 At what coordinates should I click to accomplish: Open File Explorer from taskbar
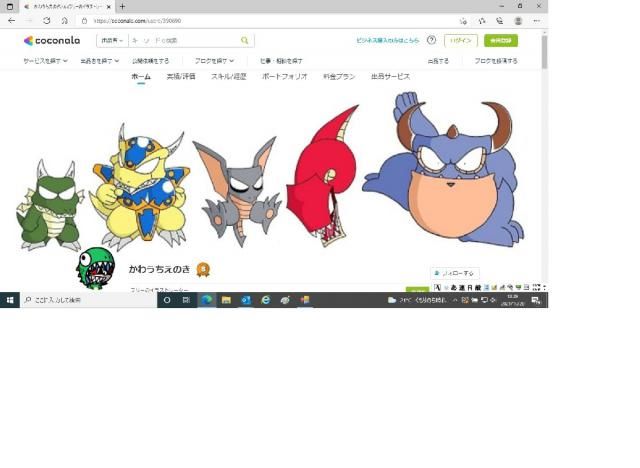pyautogui.click(x=226, y=300)
